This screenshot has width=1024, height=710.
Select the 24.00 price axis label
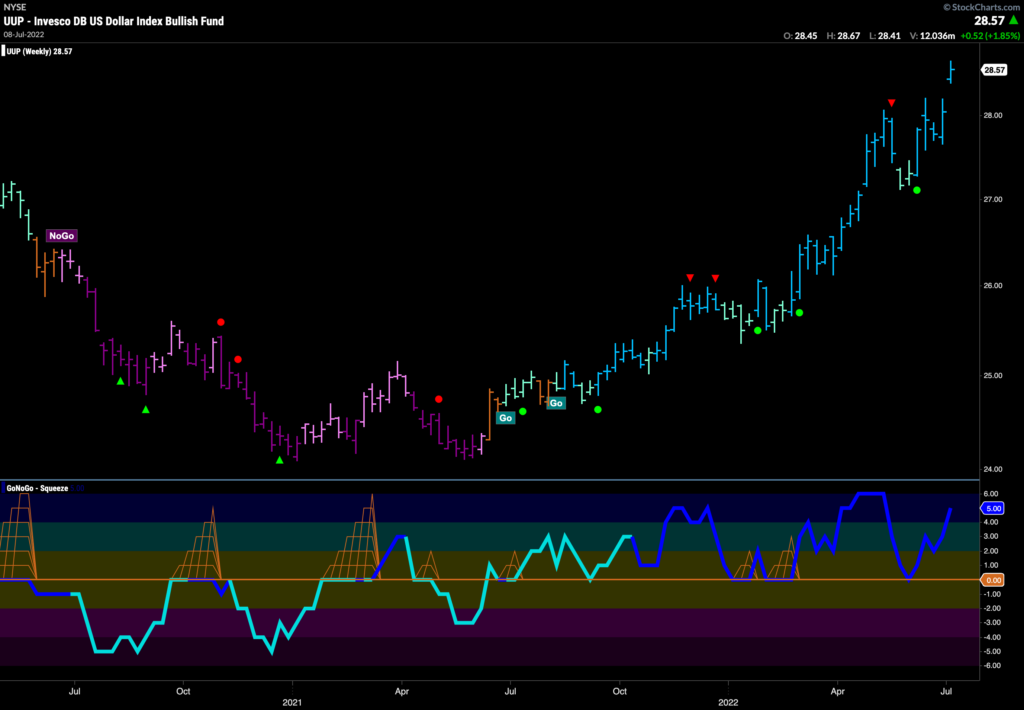pos(993,469)
